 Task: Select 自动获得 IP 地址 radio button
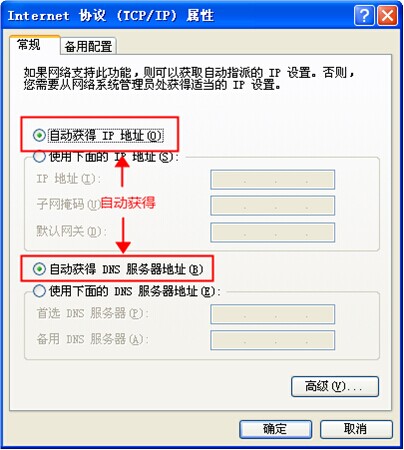coord(39,135)
